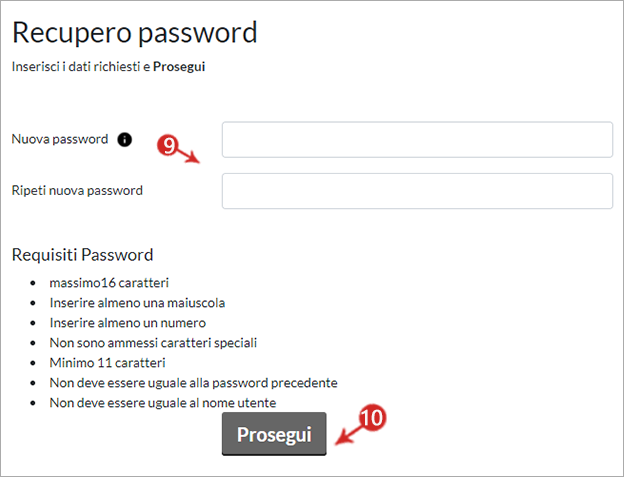Click the nome utente requirement line
The image size is (624, 477).
click(163, 403)
